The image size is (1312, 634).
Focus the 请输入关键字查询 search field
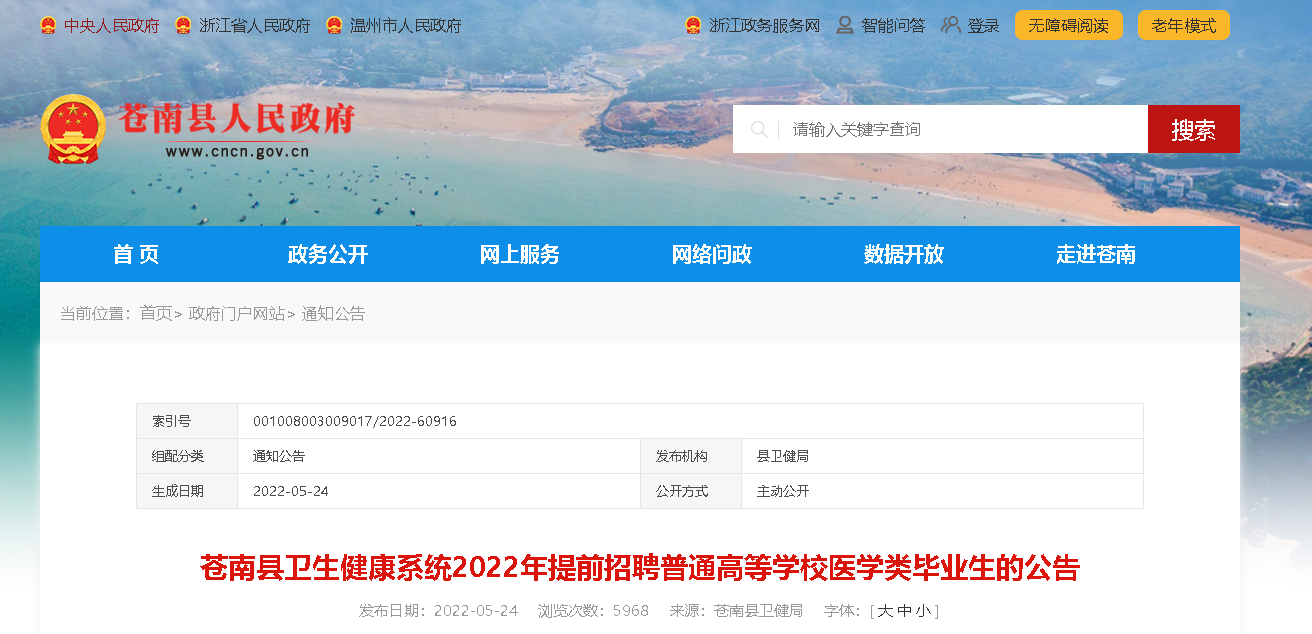(940, 129)
